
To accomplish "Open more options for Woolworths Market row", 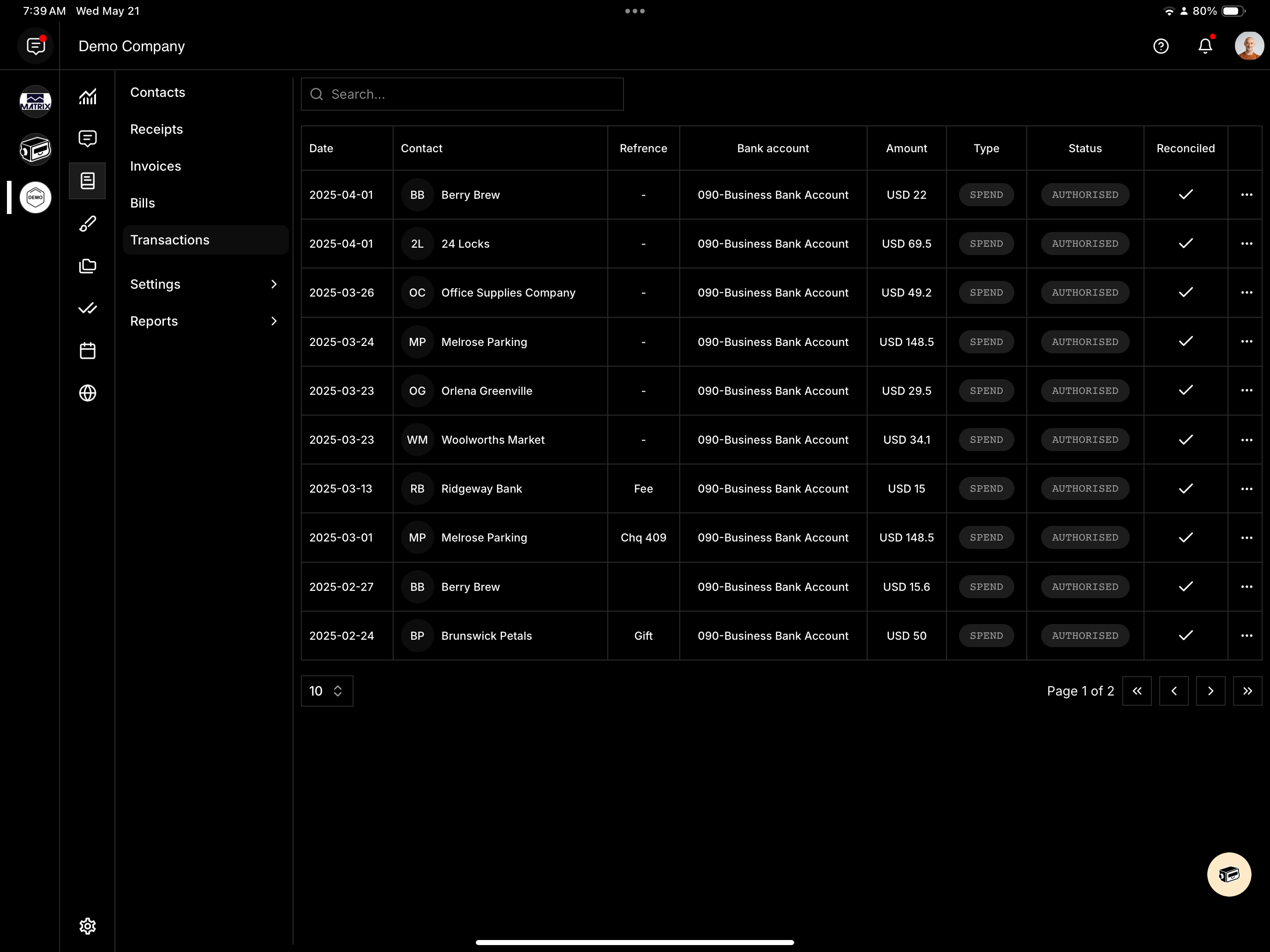I will point(1246,440).
